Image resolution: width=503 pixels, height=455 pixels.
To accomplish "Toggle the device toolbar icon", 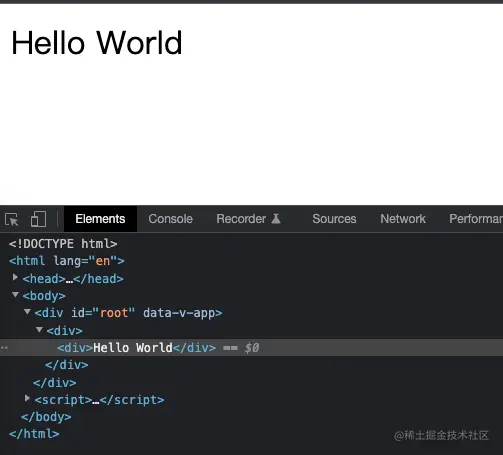I will pyautogui.click(x=38, y=219).
